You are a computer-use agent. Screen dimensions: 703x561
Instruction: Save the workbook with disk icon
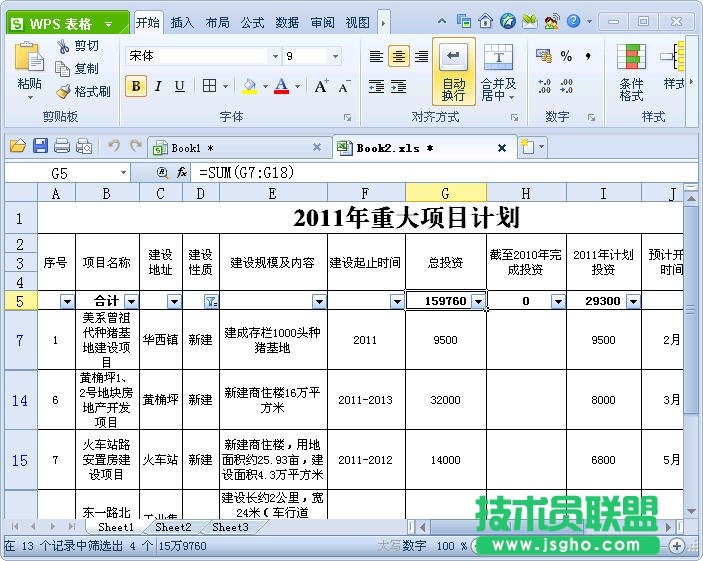pos(40,147)
